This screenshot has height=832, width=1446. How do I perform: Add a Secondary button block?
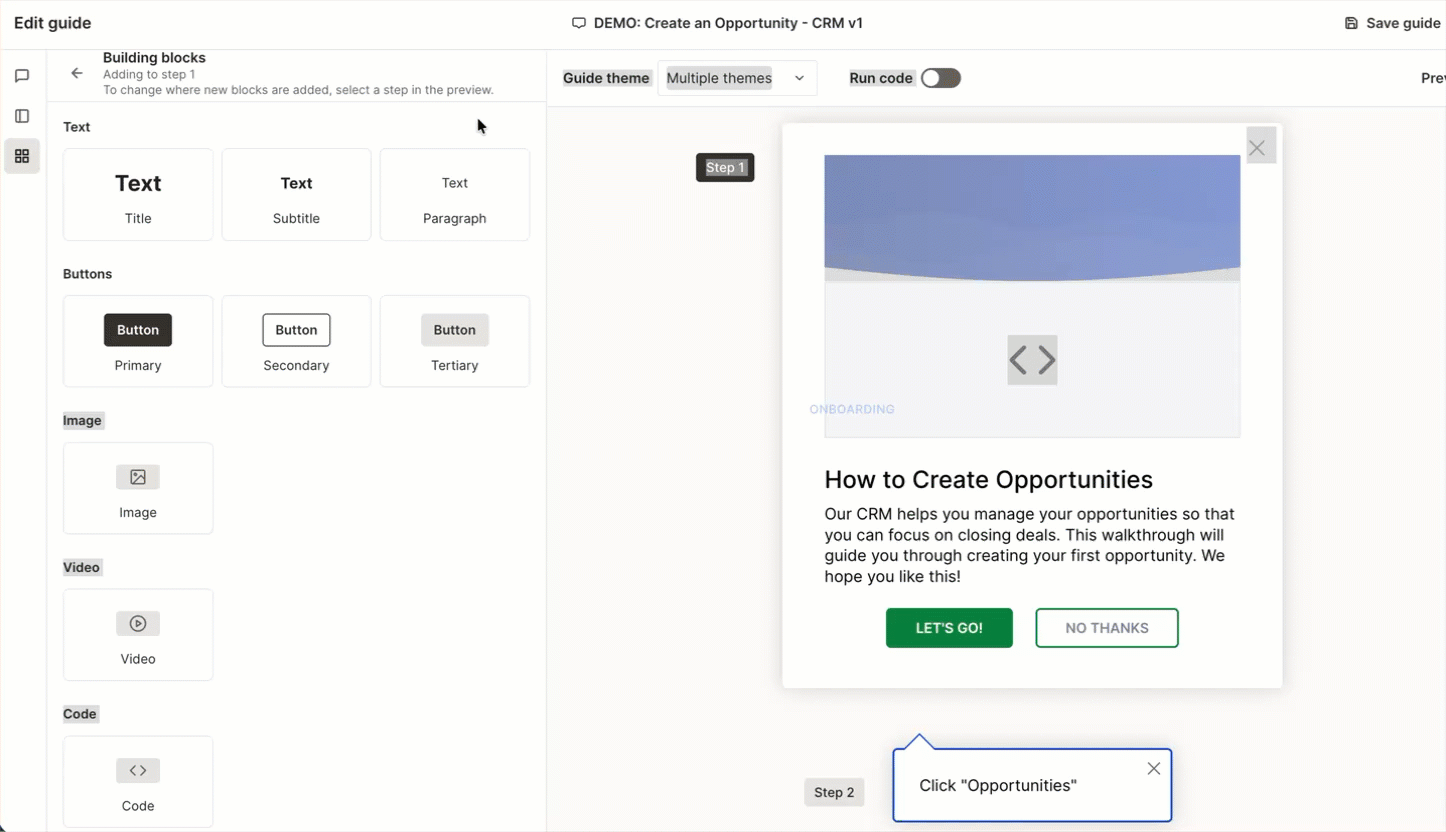tap(296, 341)
